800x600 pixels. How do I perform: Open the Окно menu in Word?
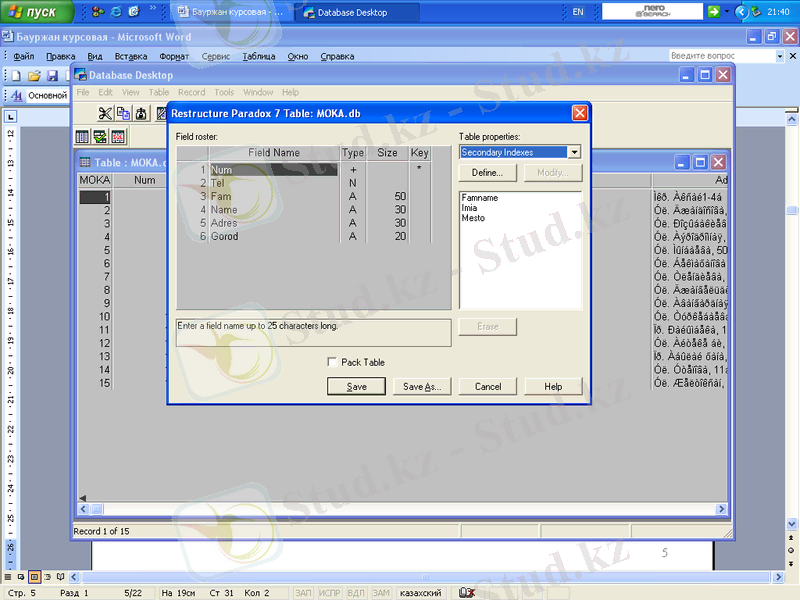tap(297, 56)
